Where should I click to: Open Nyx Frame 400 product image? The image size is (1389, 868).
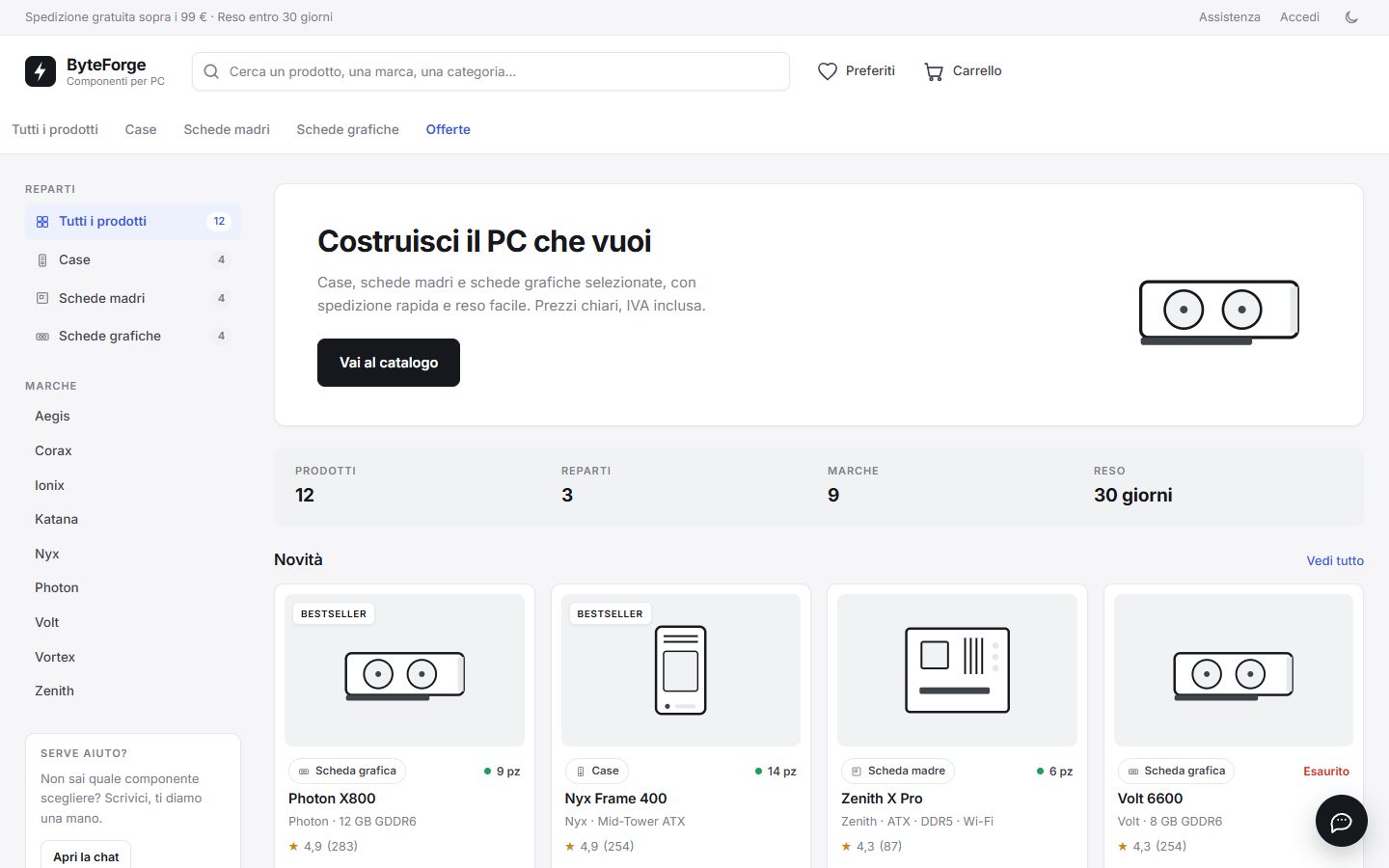(681, 670)
